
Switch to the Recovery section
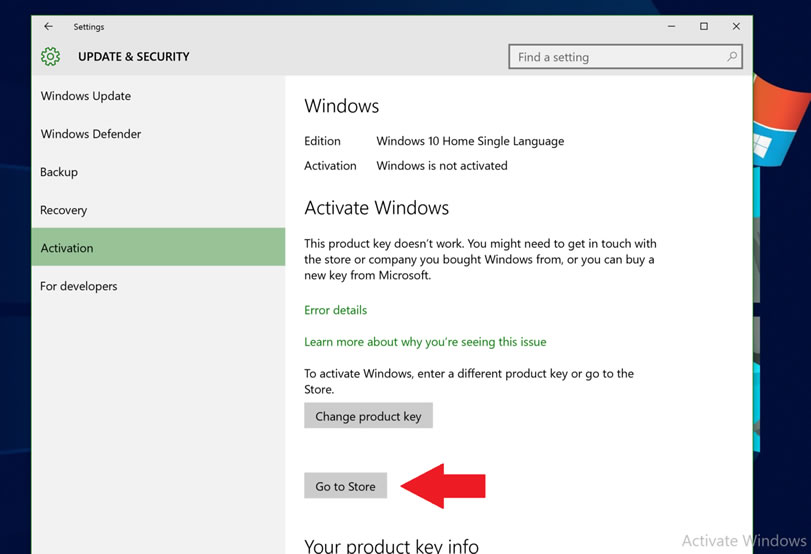tap(158, 210)
